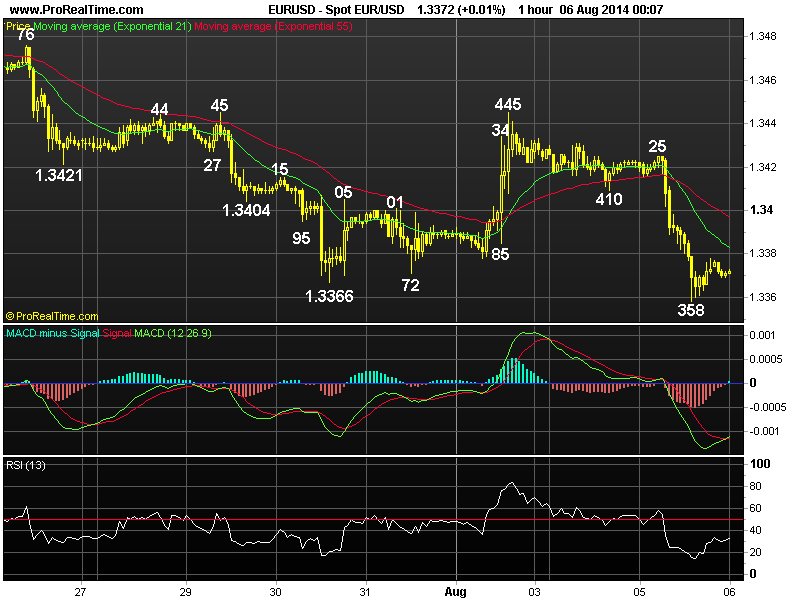Click the "29" date label on the time axis

coord(186,592)
